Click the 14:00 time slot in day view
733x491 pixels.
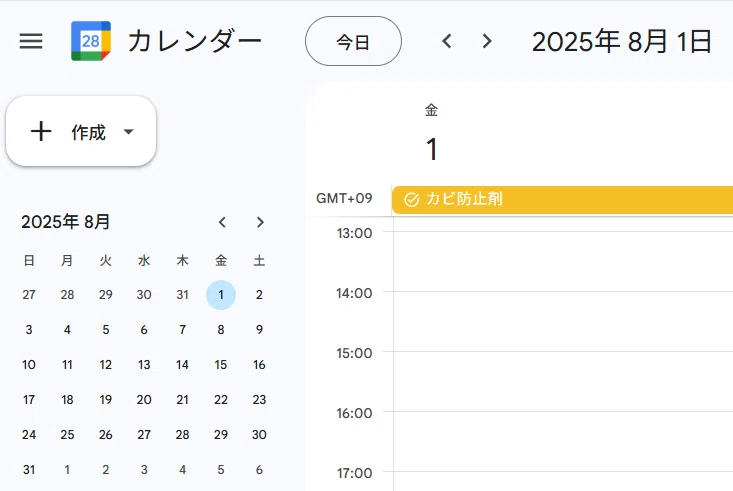563,321
